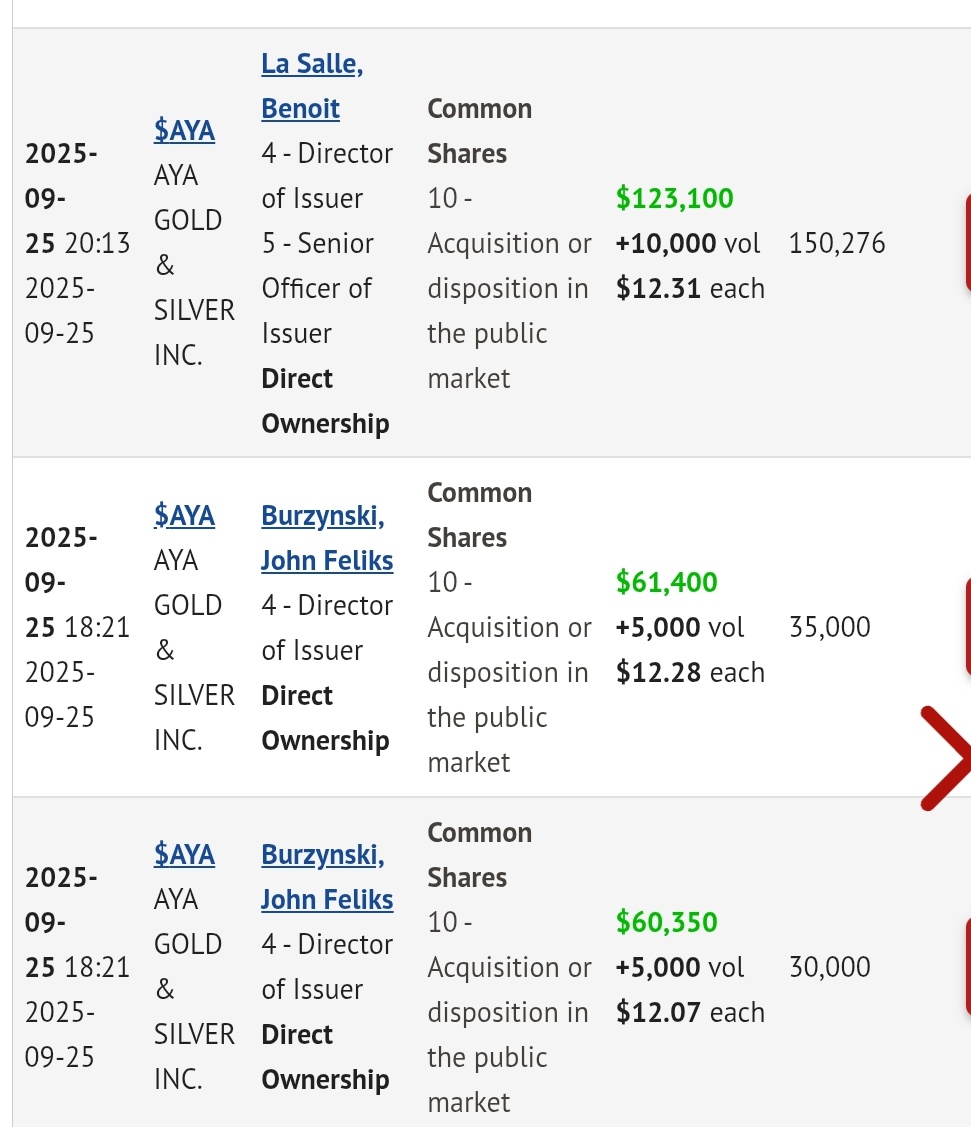
Task: Click the $12.31 each price text
Action: (689, 288)
